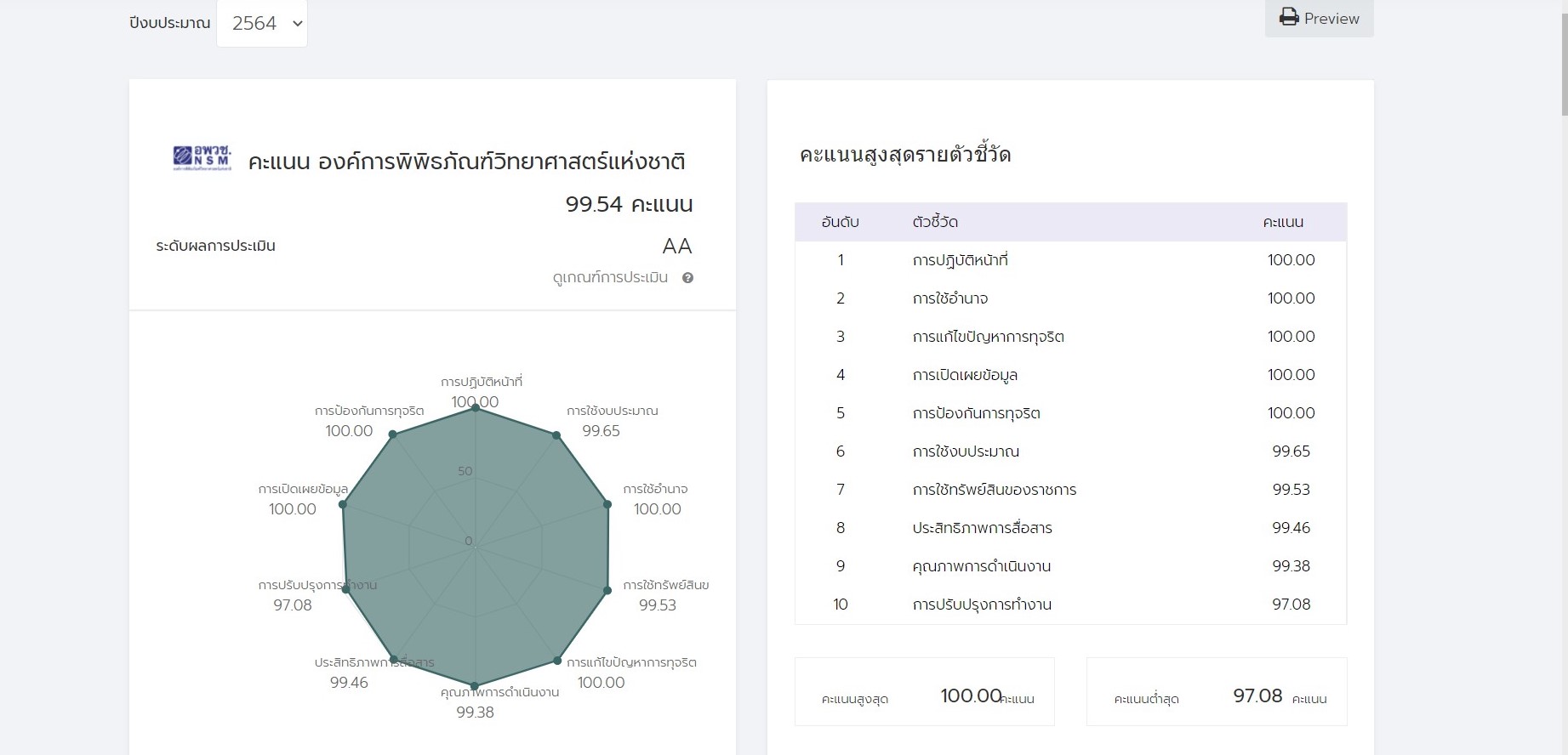Click the page vertical scrollbar thumb
This screenshot has height=755, width=1568.
point(1564,60)
